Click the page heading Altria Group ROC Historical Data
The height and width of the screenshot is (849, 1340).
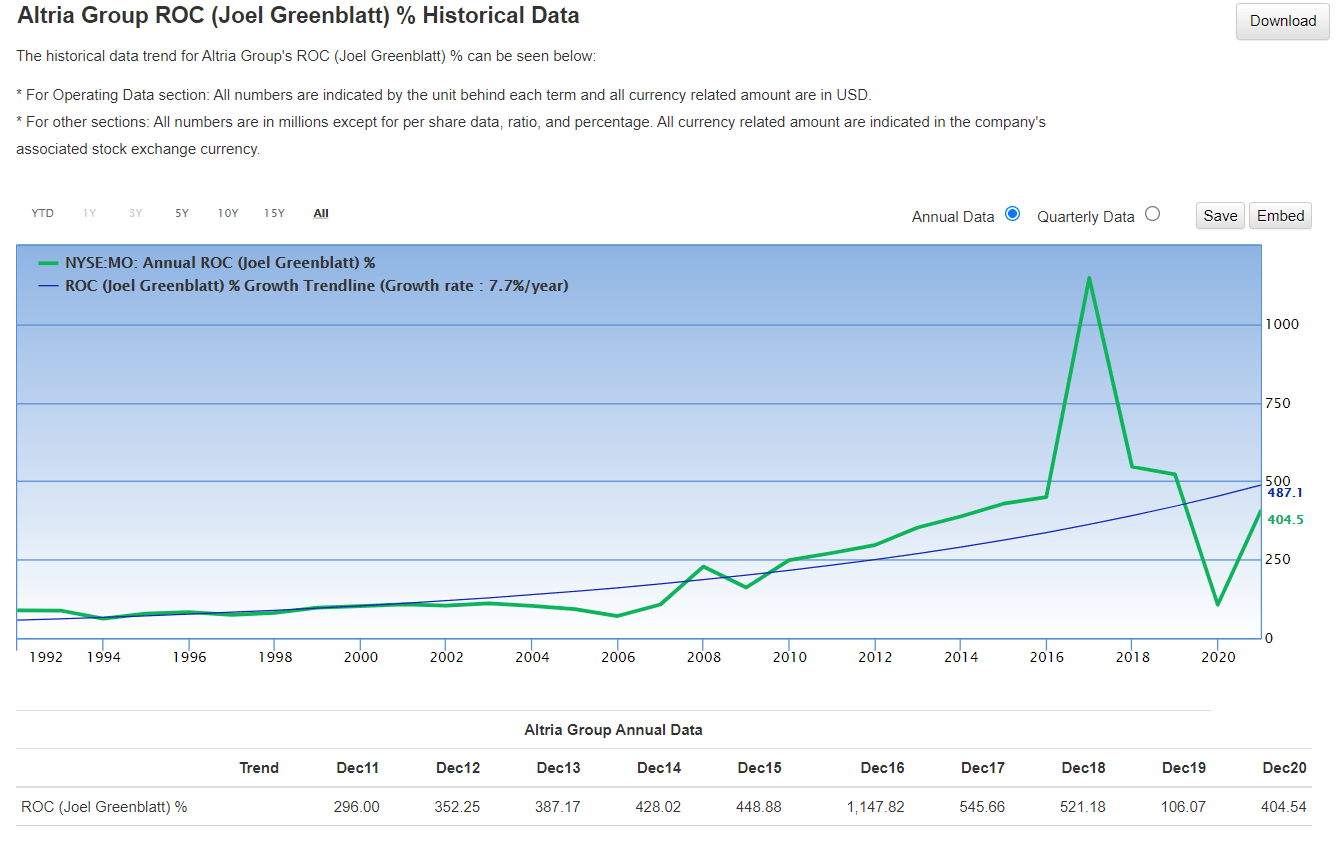[x=298, y=16]
